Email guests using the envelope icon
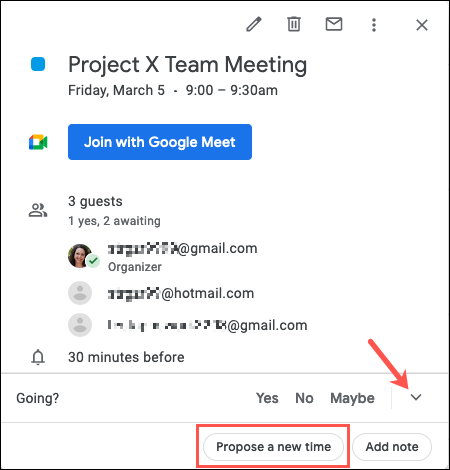Screen dimensions: 450x470 click(334, 24)
